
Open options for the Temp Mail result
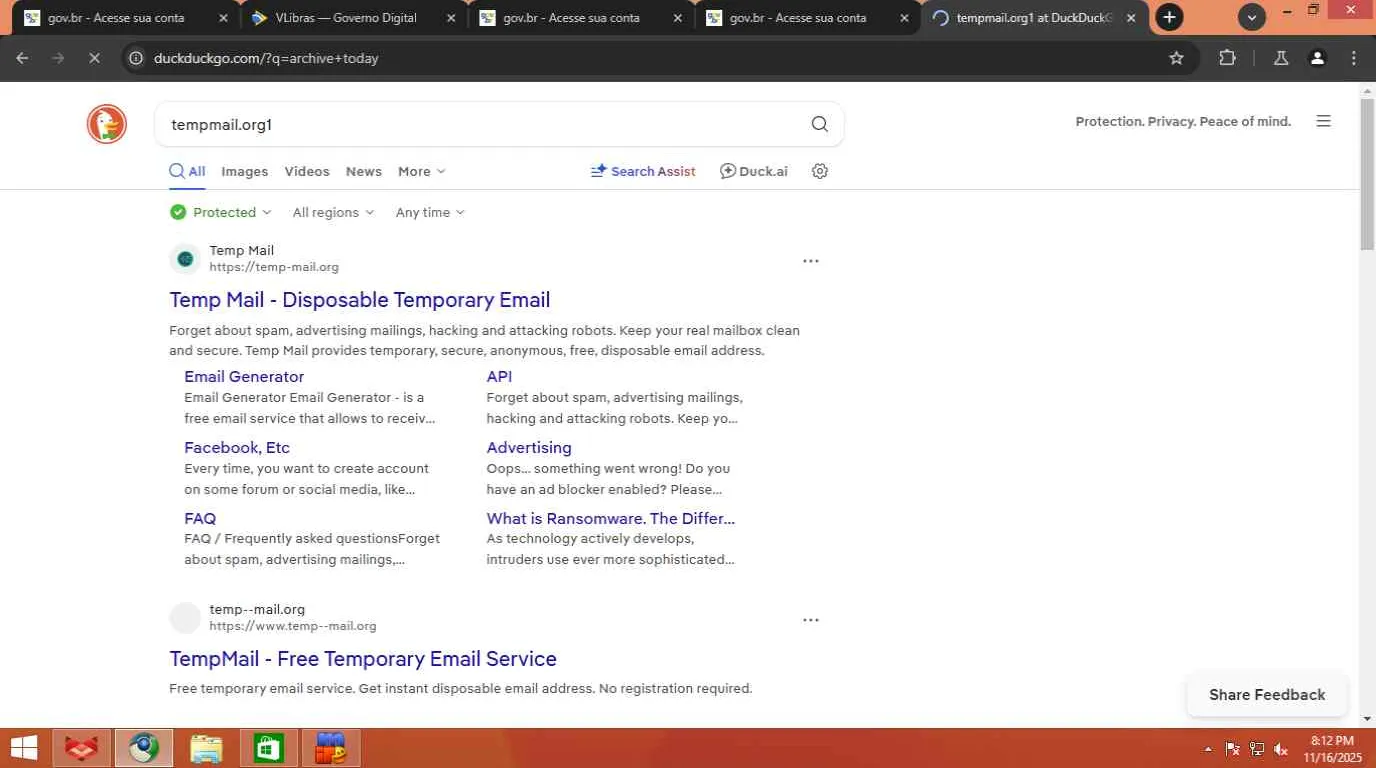pyautogui.click(x=811, y=261)
